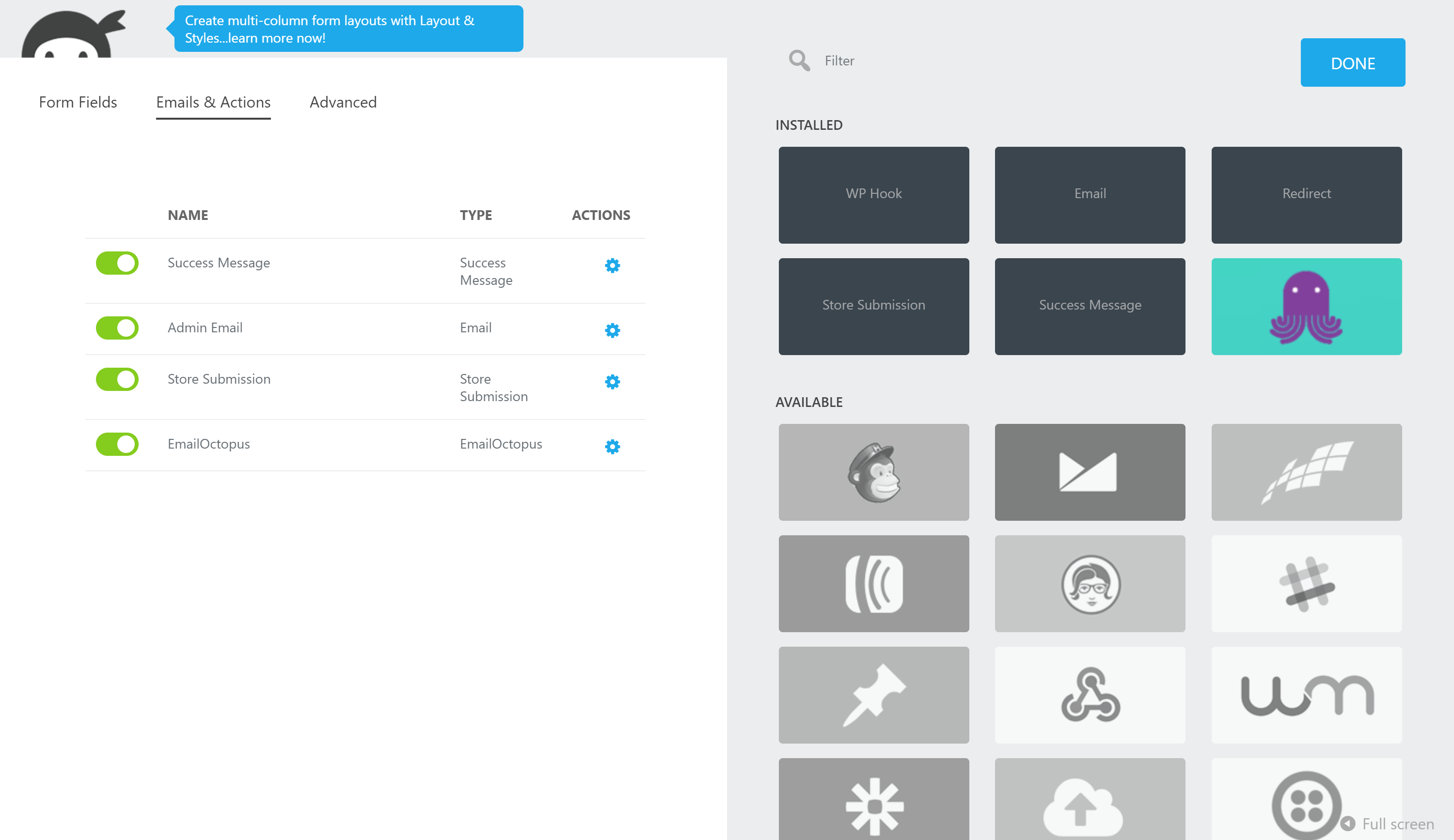The height and width of the screenshot is (840, 1454).
Task: Select the pushpin icon action tile
Action: (x=873, y=695)
